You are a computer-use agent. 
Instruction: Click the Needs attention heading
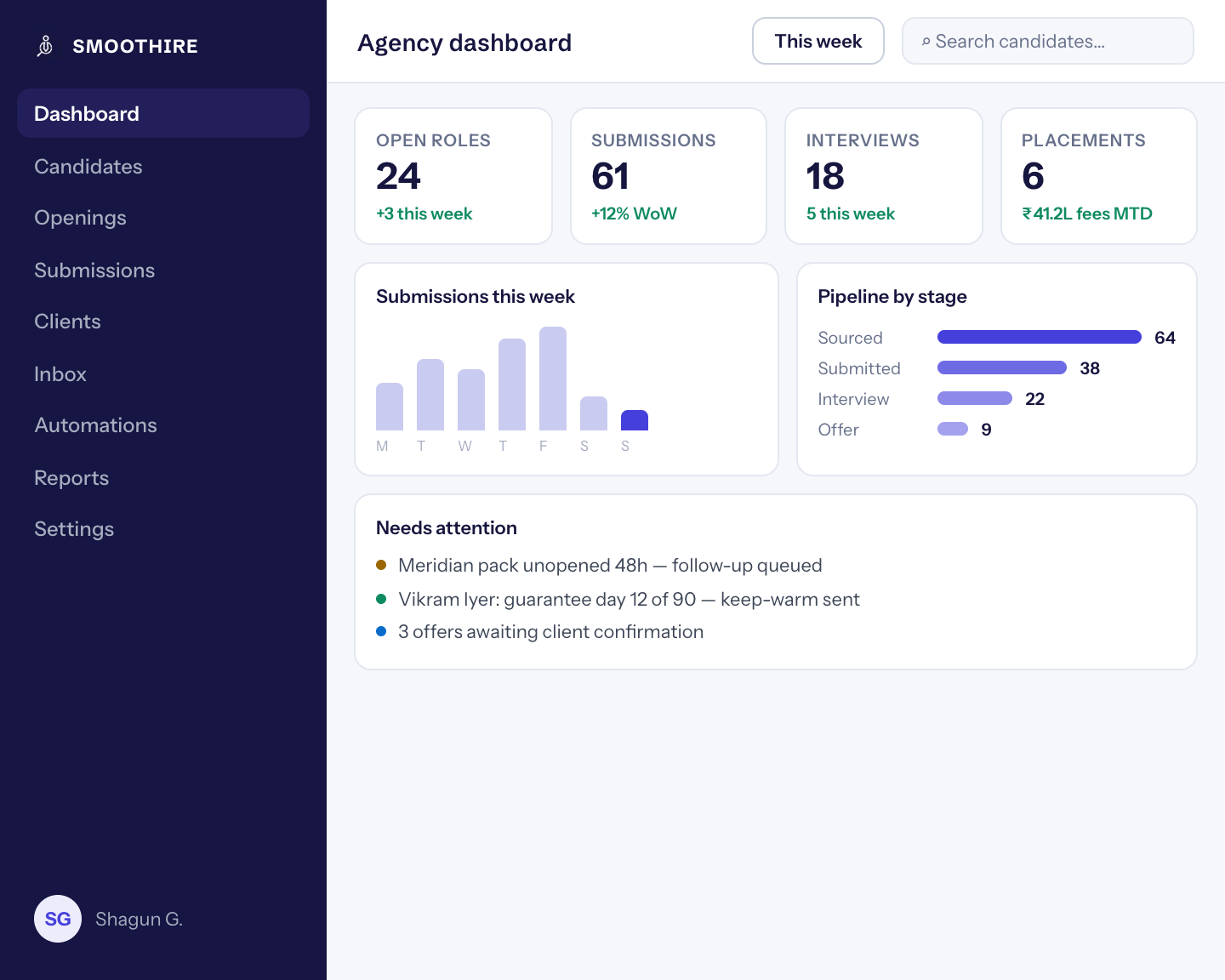point(447,527)
